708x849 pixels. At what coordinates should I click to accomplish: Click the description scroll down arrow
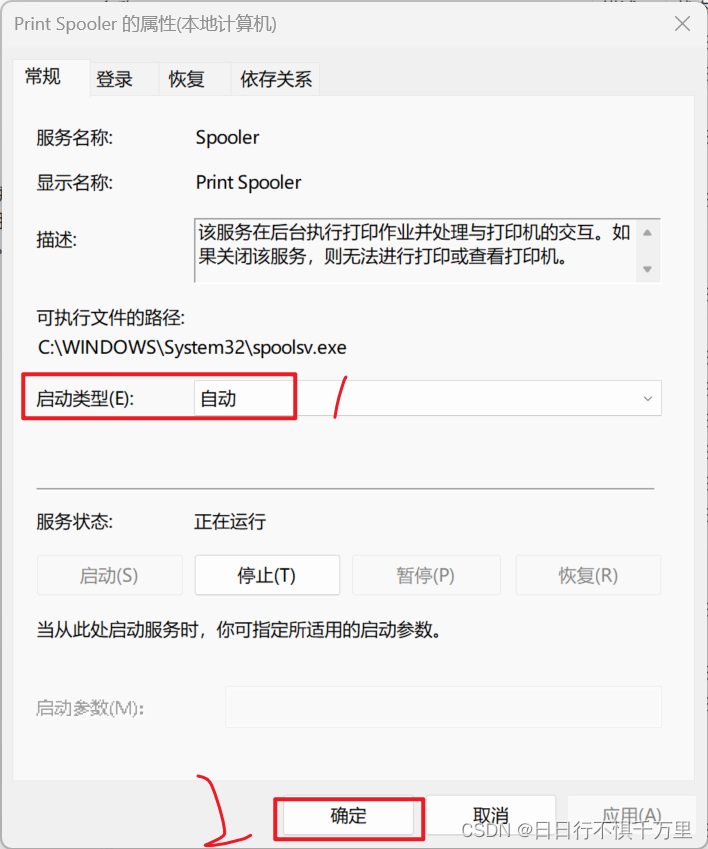[x=647, y=269]
